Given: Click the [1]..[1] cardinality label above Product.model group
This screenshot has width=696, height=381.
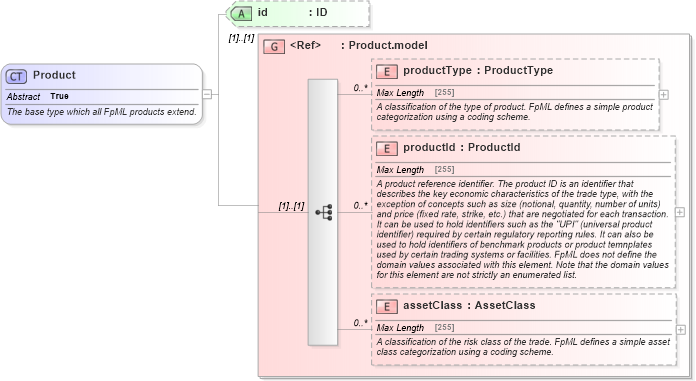Looking at the screenshot, I should 241,38.
